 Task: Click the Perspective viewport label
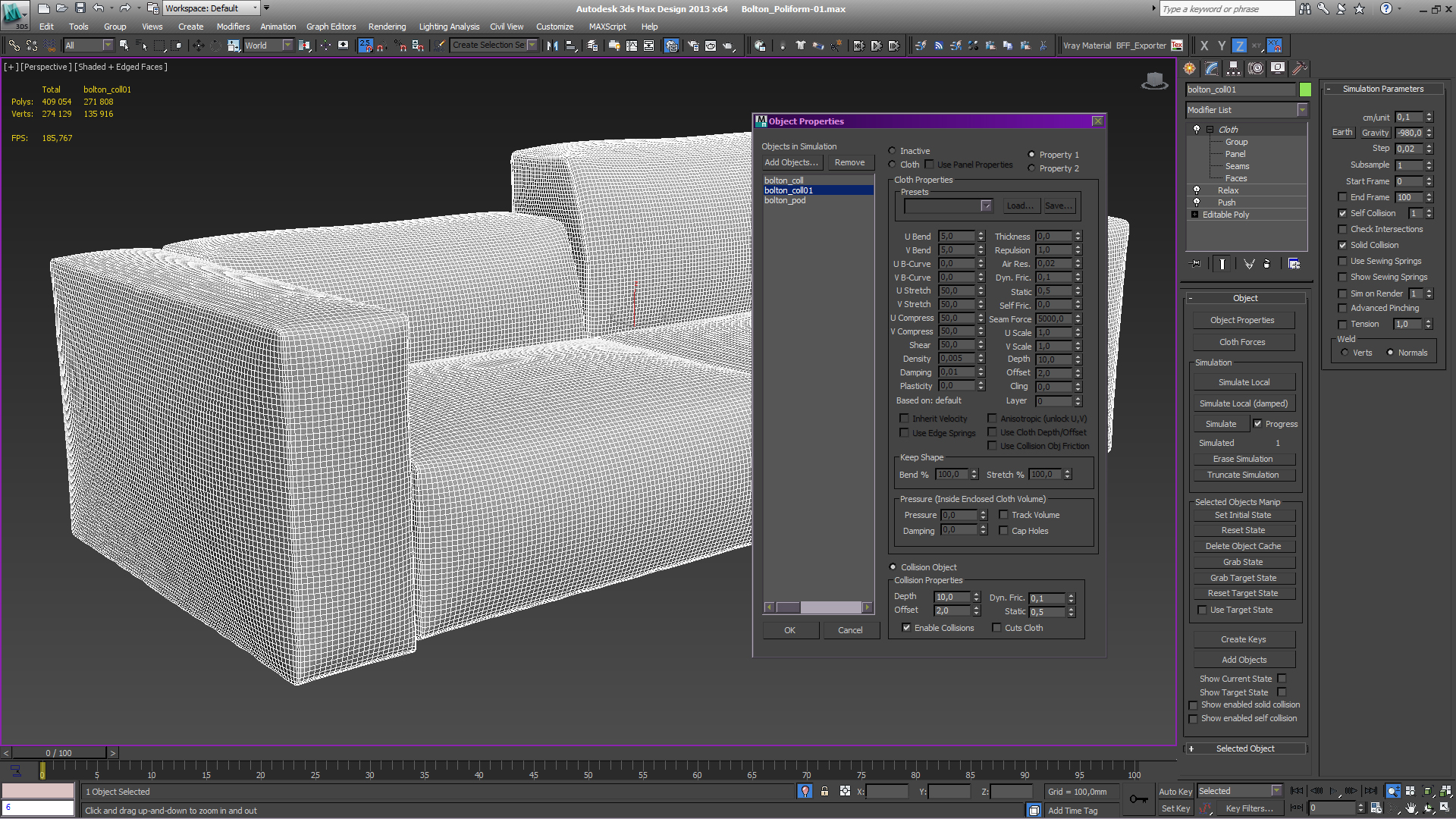[x=46, y=66]
